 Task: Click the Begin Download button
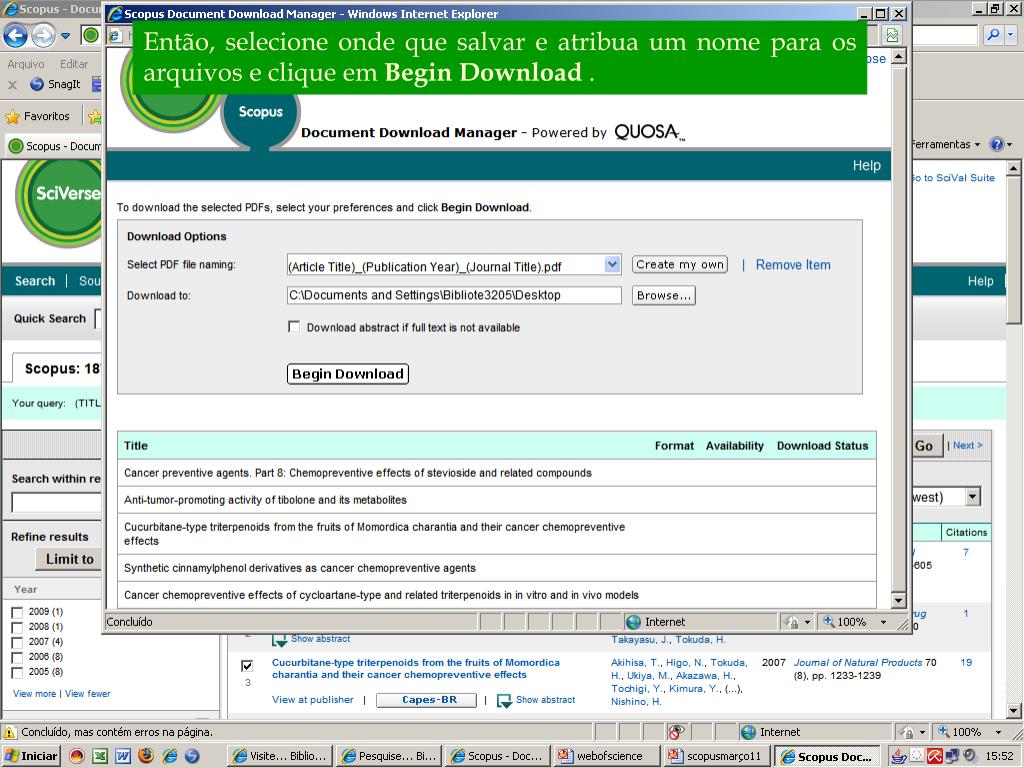[347, 374]
